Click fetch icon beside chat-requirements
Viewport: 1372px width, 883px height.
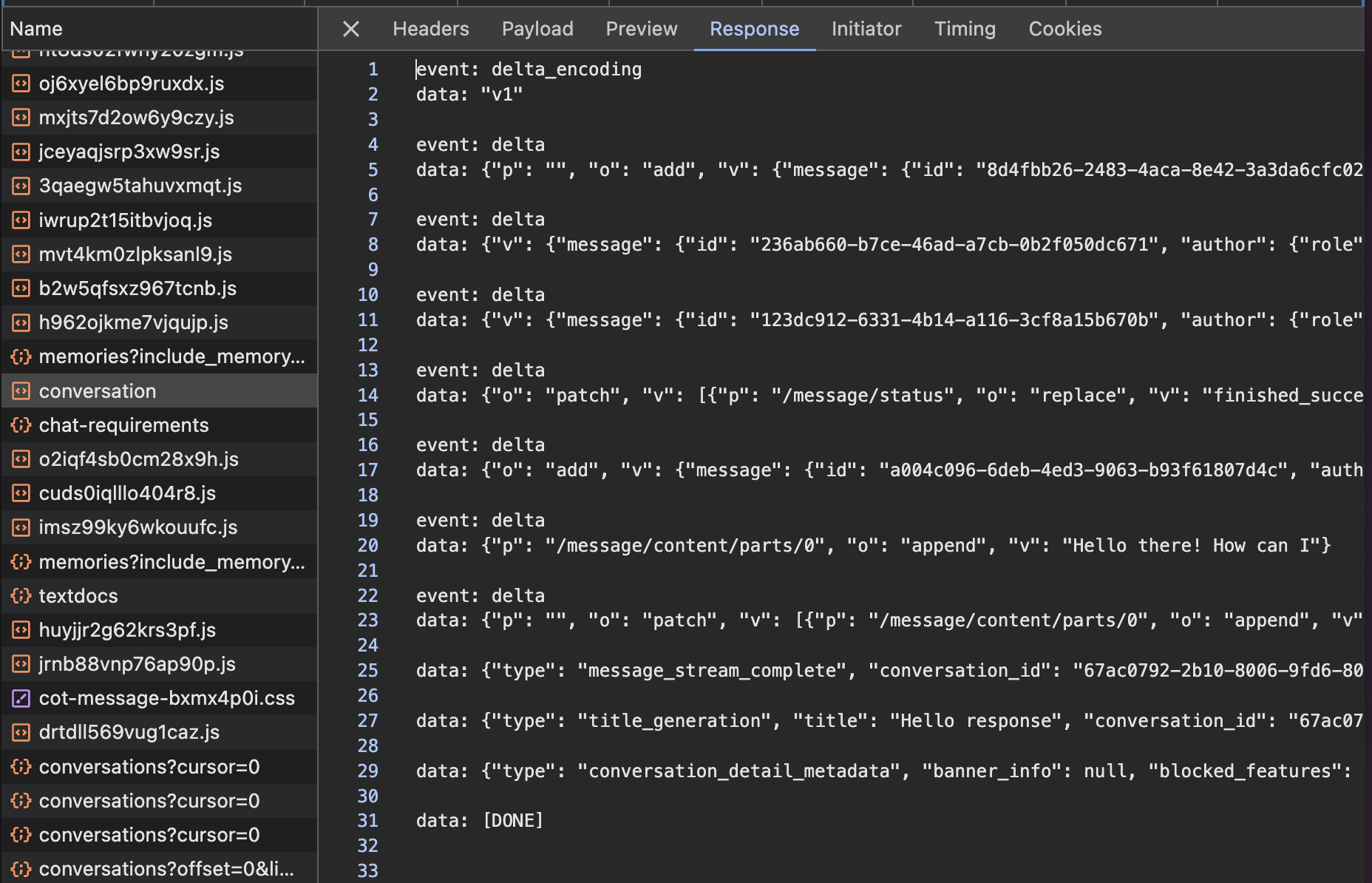pos(21,425)
